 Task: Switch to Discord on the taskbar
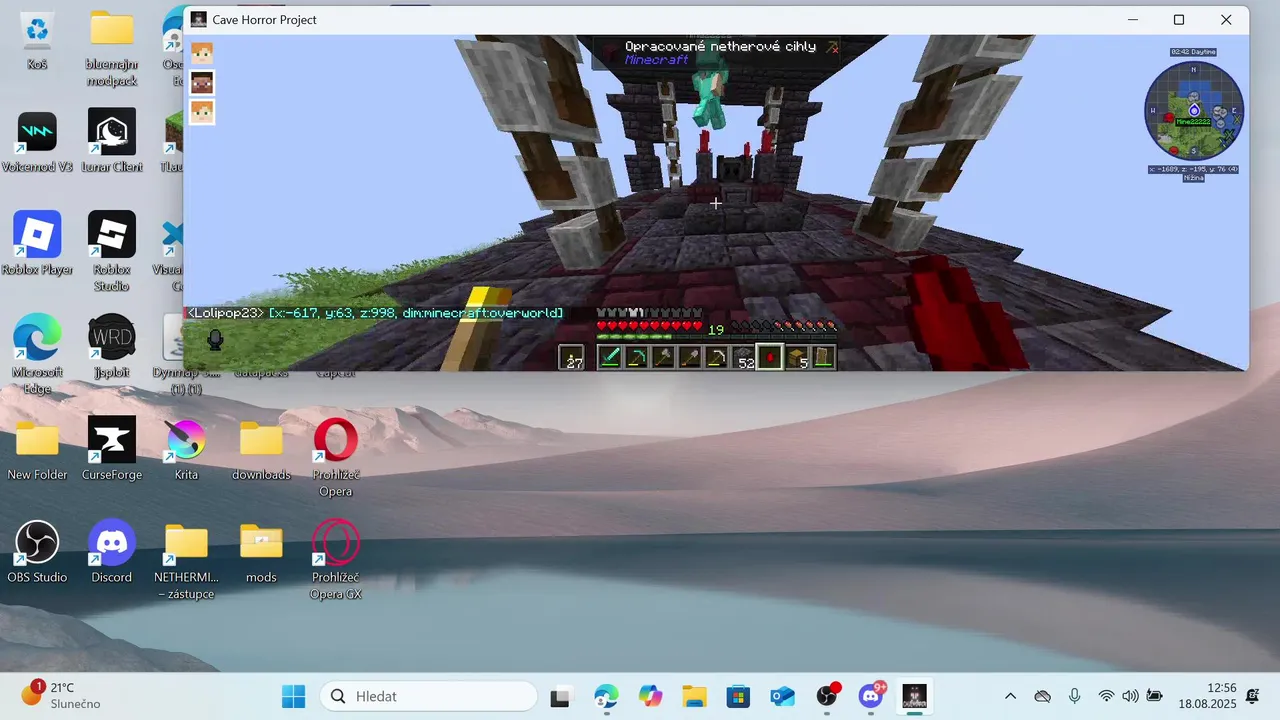(871, 696)
